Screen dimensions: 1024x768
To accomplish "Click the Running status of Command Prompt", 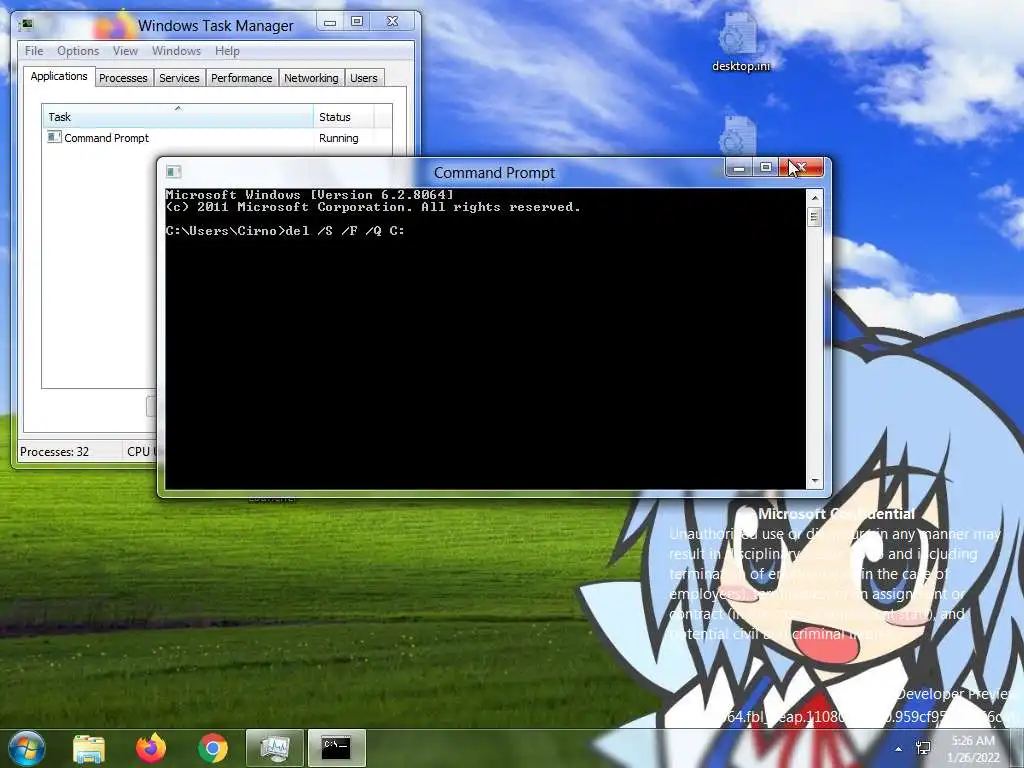I will pyautogui.click(x=338, y=138).
